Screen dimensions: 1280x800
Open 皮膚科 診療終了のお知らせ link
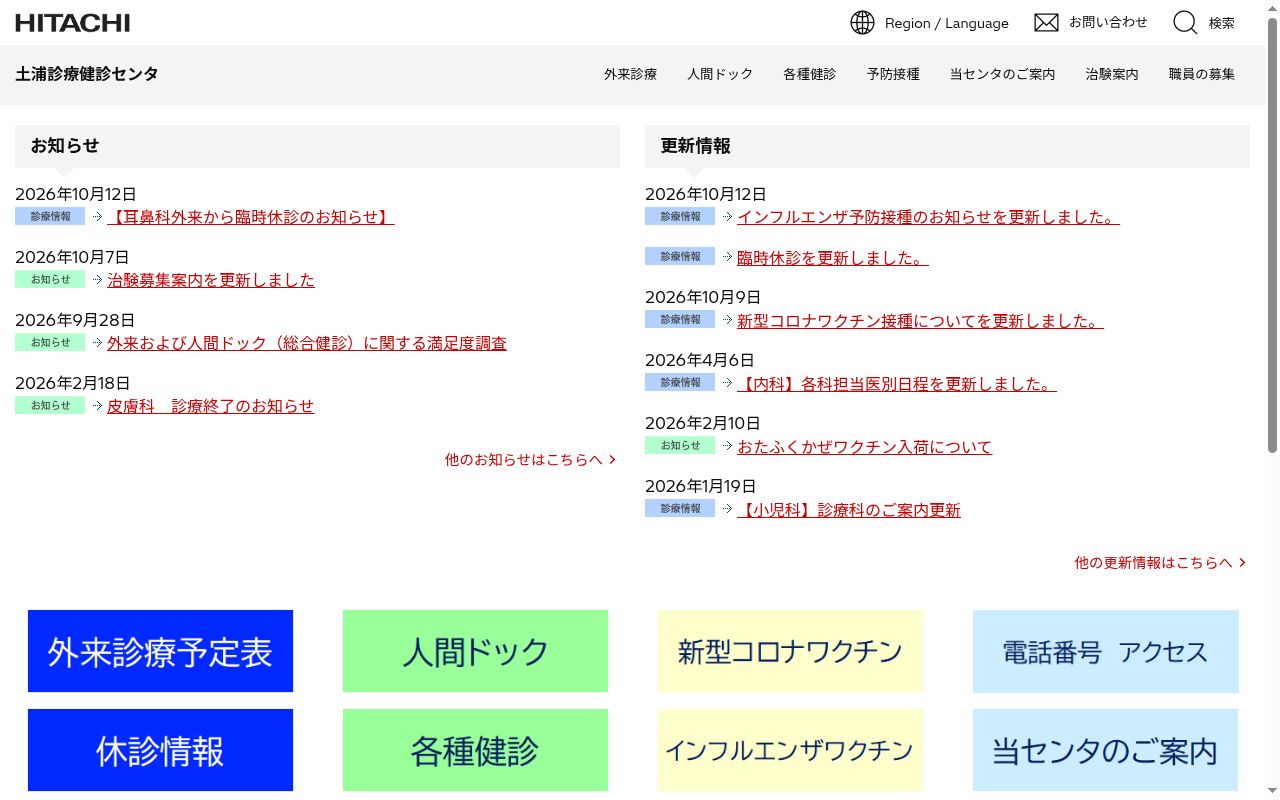[211, 406]
